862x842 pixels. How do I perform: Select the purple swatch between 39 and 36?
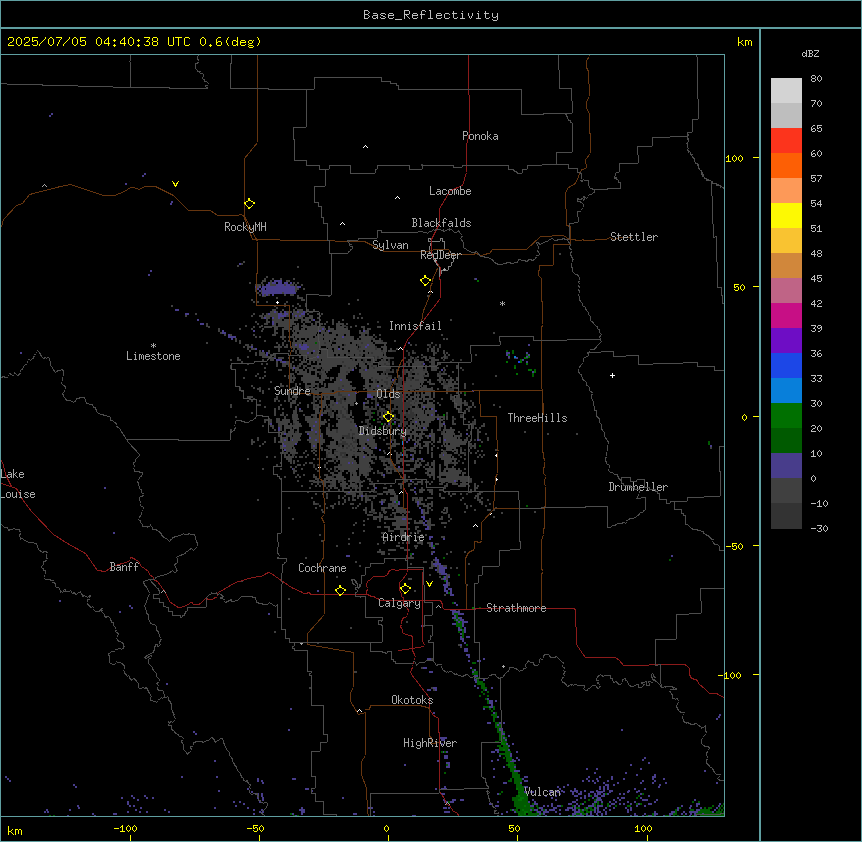click(786, 341)
